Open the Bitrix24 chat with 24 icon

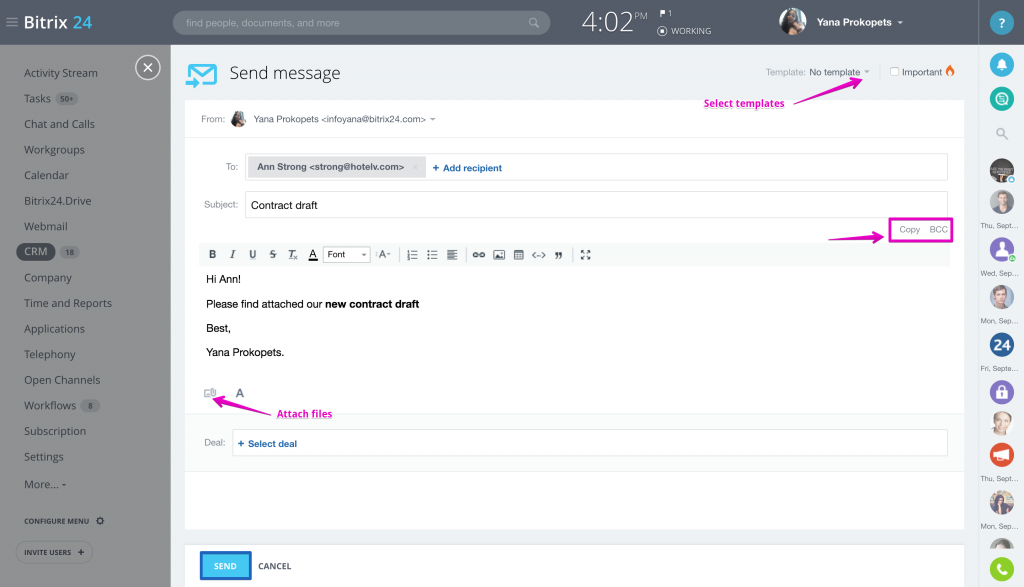1001,345
